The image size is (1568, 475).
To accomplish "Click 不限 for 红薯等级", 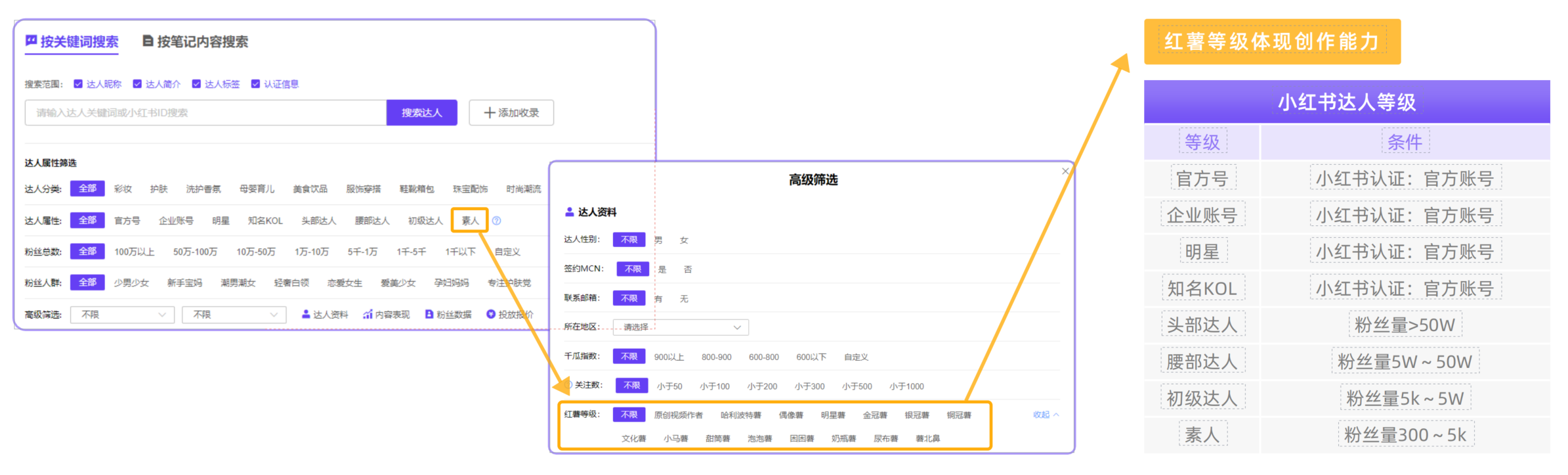I will (629, 415).
